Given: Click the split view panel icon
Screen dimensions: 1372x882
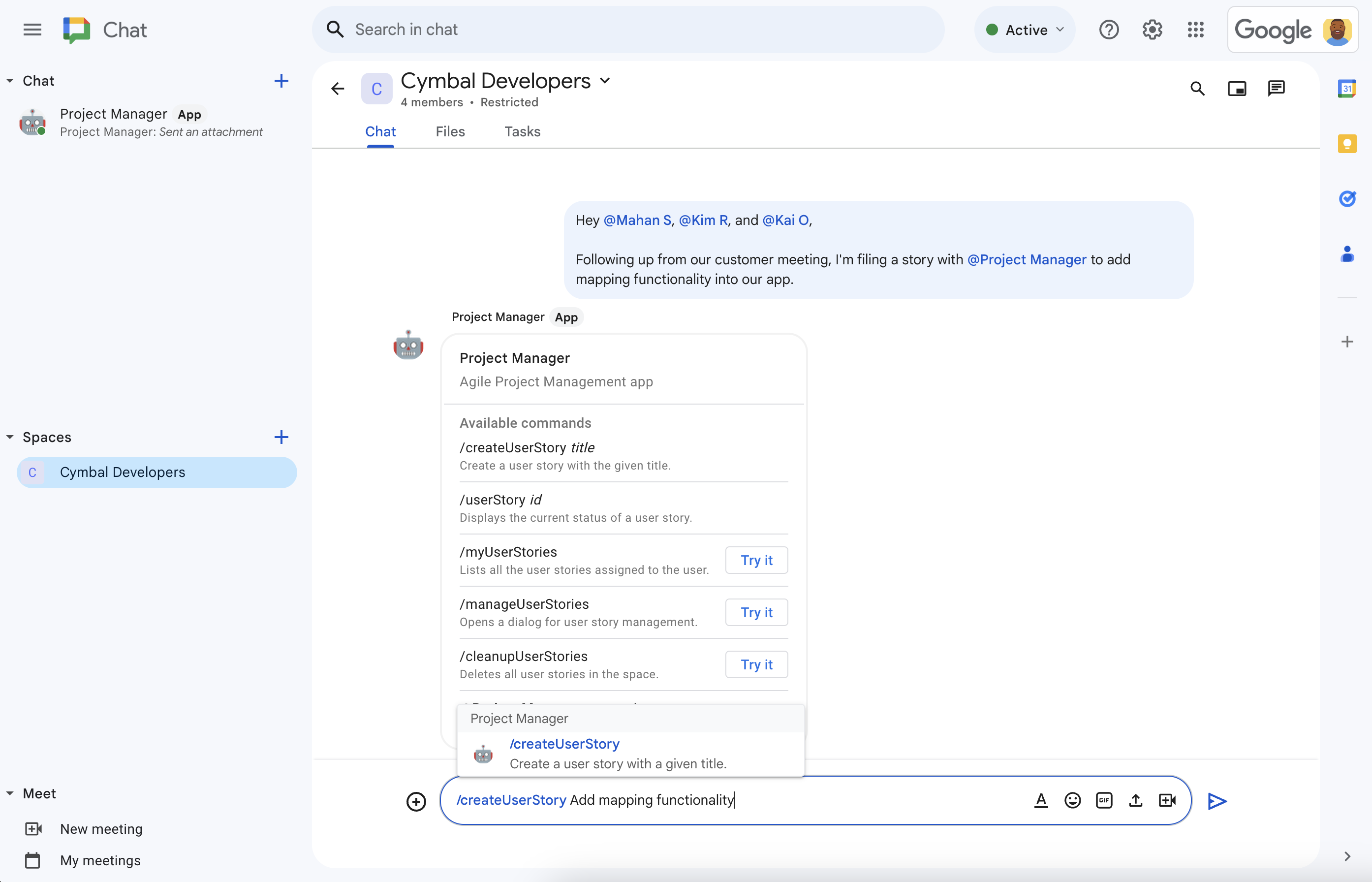Looking at the screenshot, I should coord(1237,89).
